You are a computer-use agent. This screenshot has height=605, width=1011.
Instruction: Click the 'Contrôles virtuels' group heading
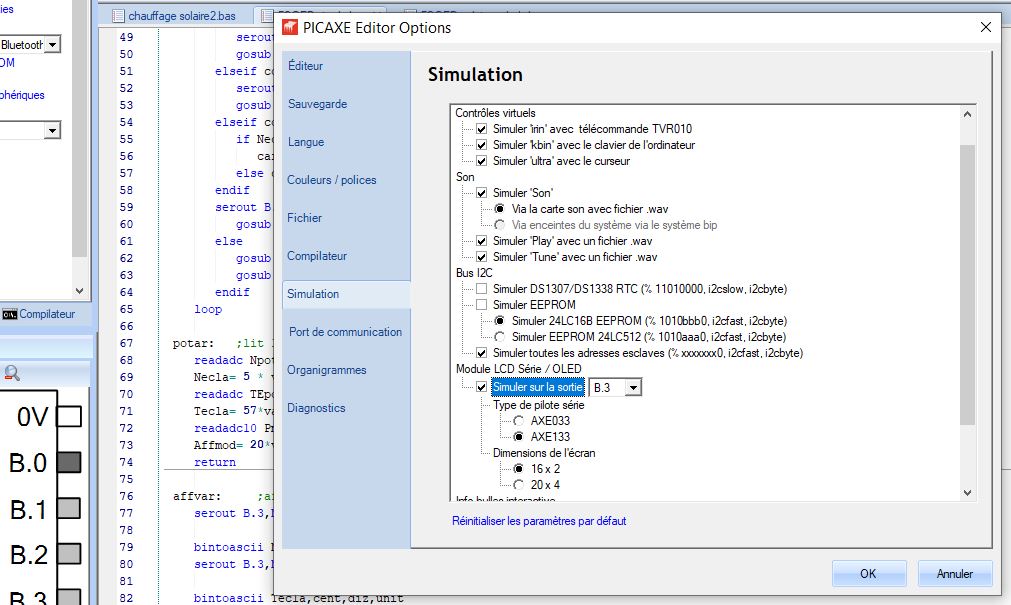(x=495, y=113)
